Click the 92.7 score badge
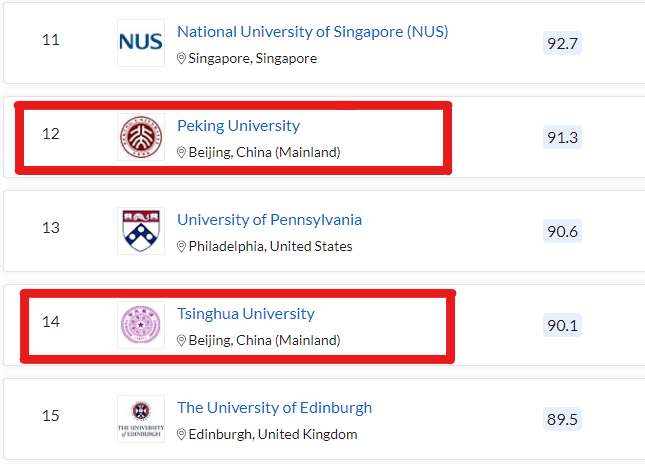The image size is (645, 464). 562,43
